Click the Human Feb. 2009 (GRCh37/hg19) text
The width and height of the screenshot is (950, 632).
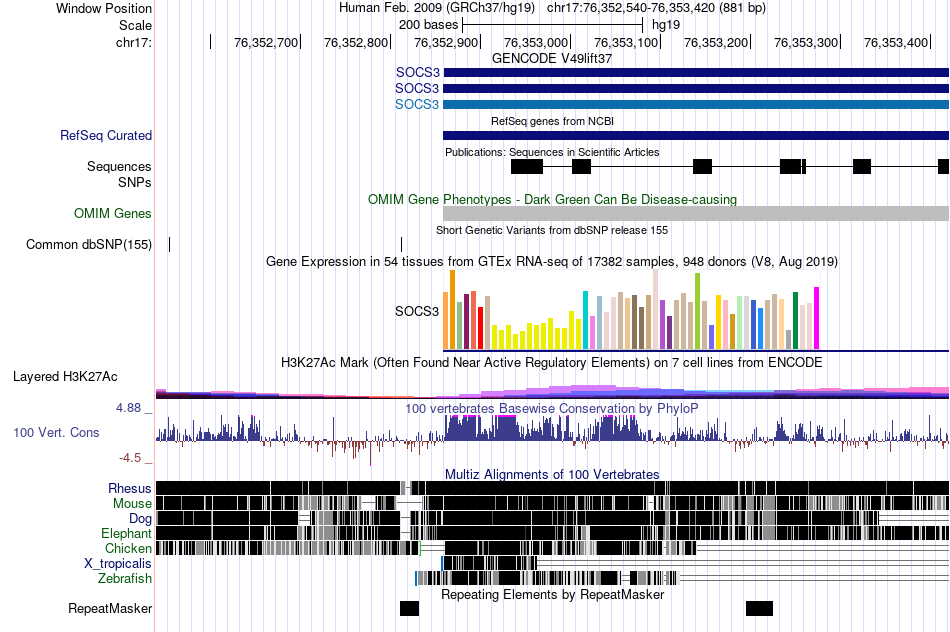pos(437,8)
